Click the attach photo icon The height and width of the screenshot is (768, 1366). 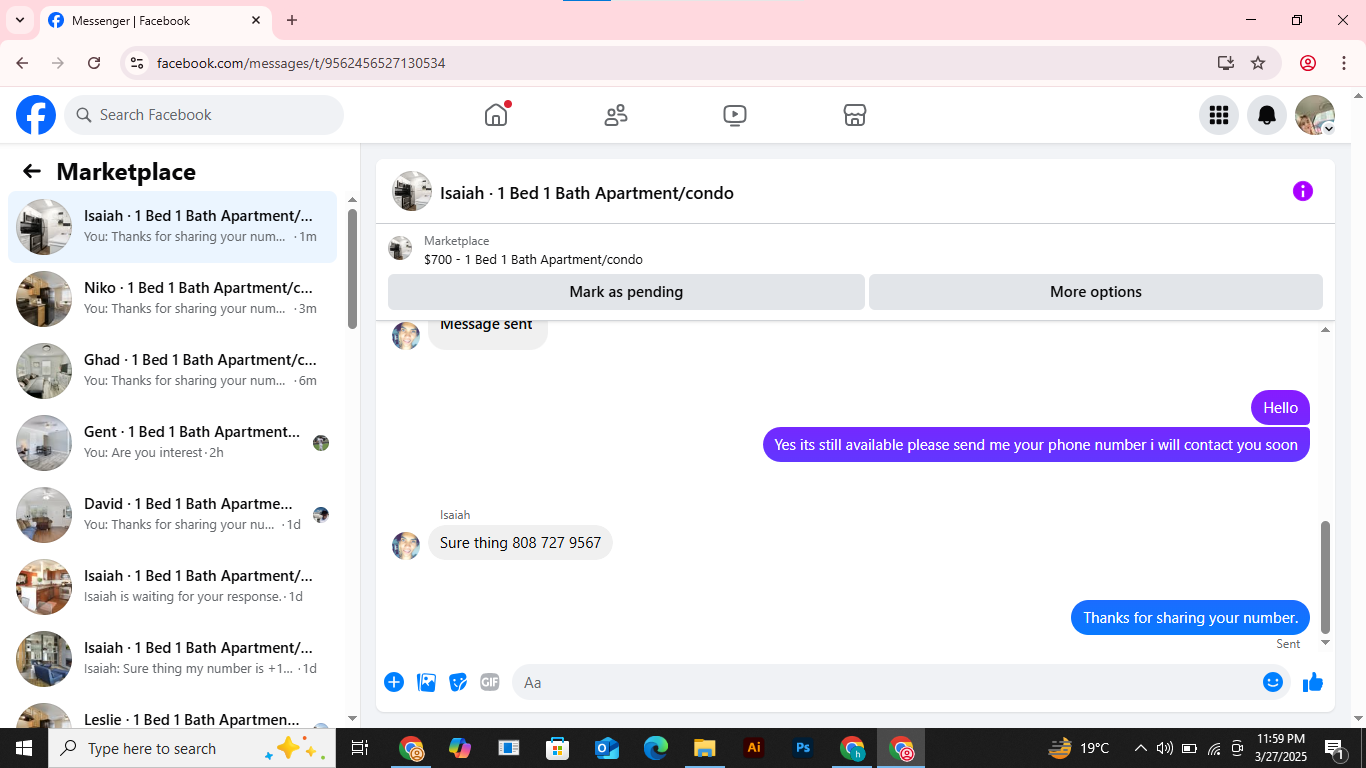tap(426, 682)
